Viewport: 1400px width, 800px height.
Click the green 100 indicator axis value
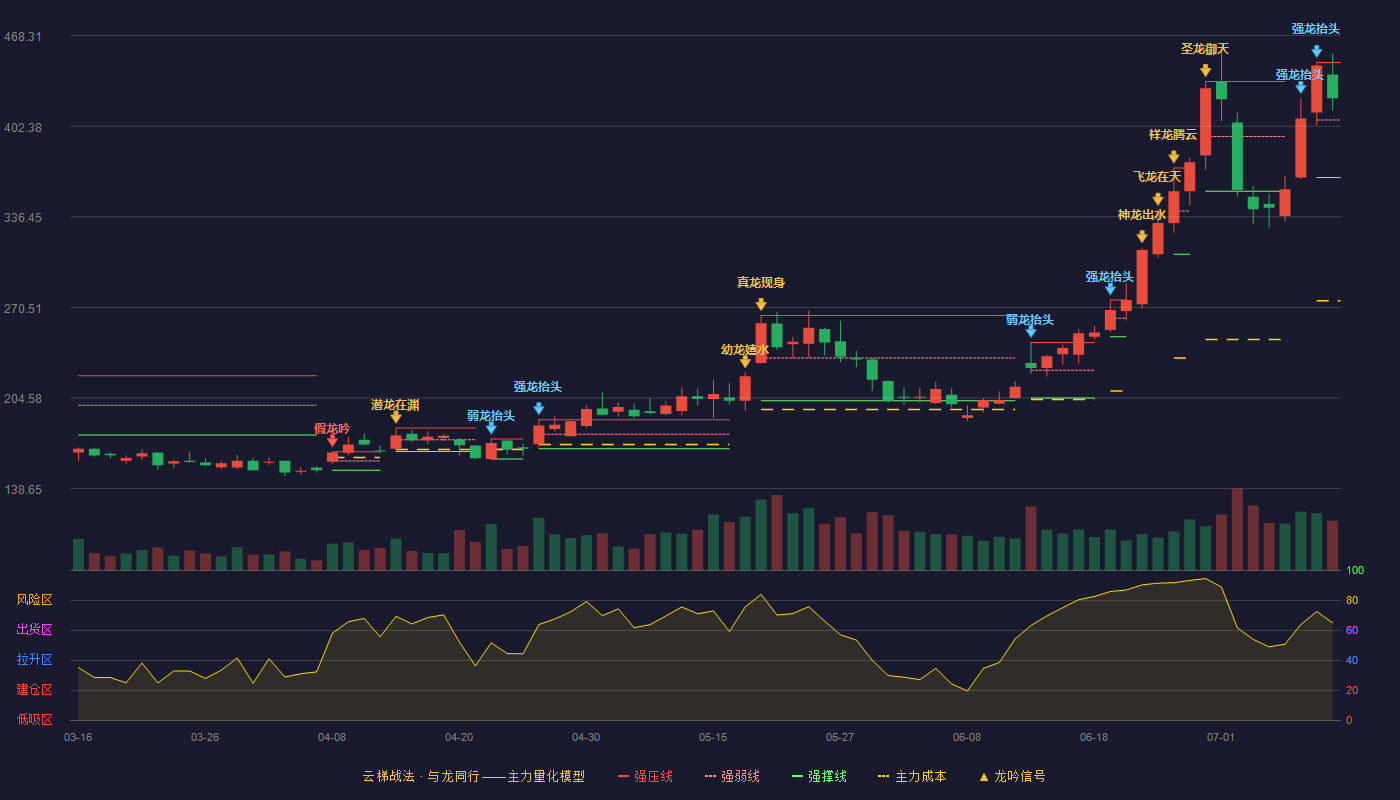pyautogui.click(x=1355, y=571)
